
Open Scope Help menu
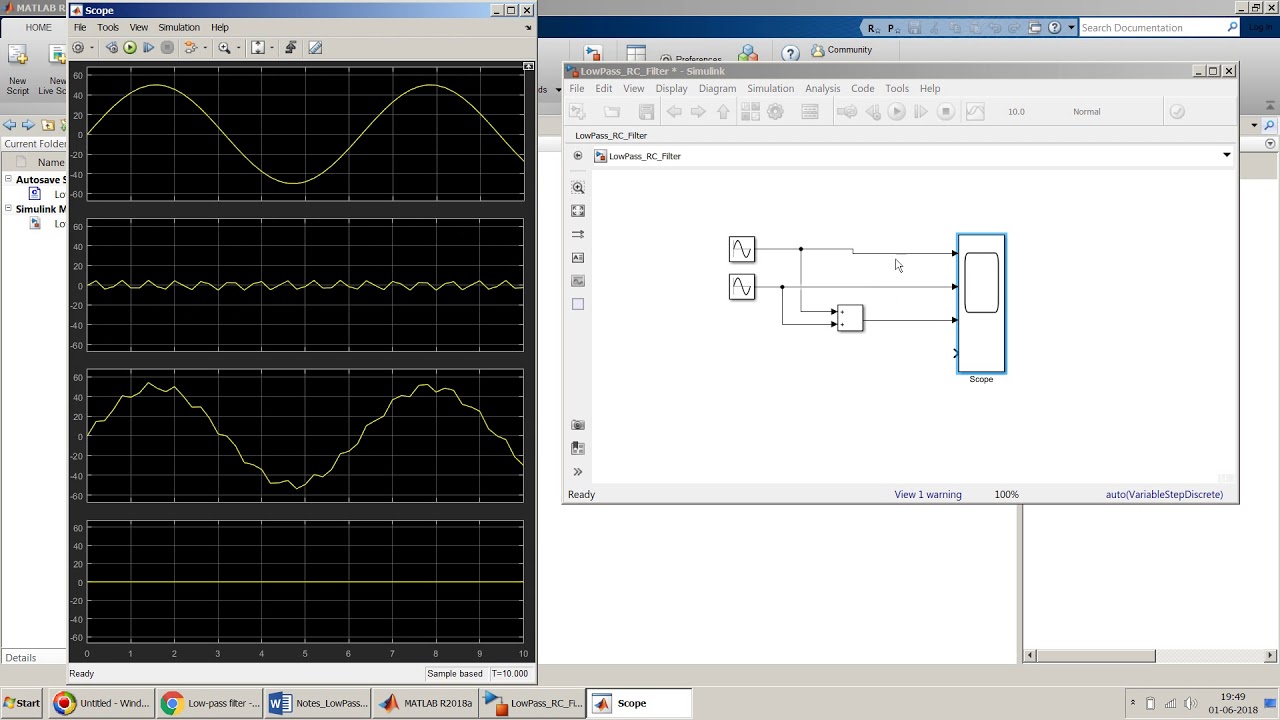pos(220,27)
